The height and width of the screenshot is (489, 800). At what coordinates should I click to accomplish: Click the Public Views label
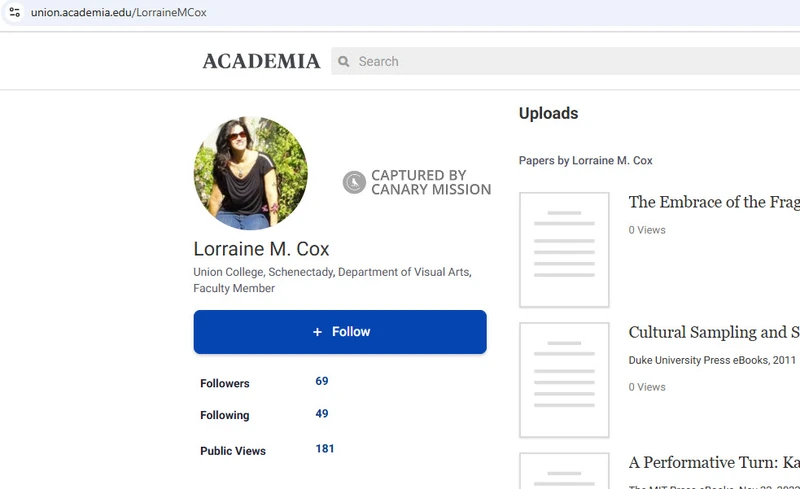pyautogui.click(x=233, y=451)
